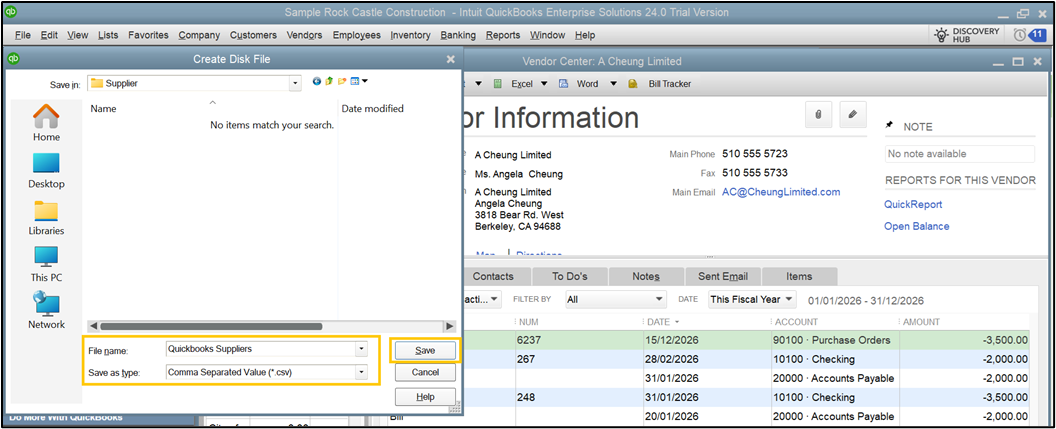The width and height of the screenshot is (1056, 429).
Task: Switch to the Sent Email tab
Action: tap(723, 276)
